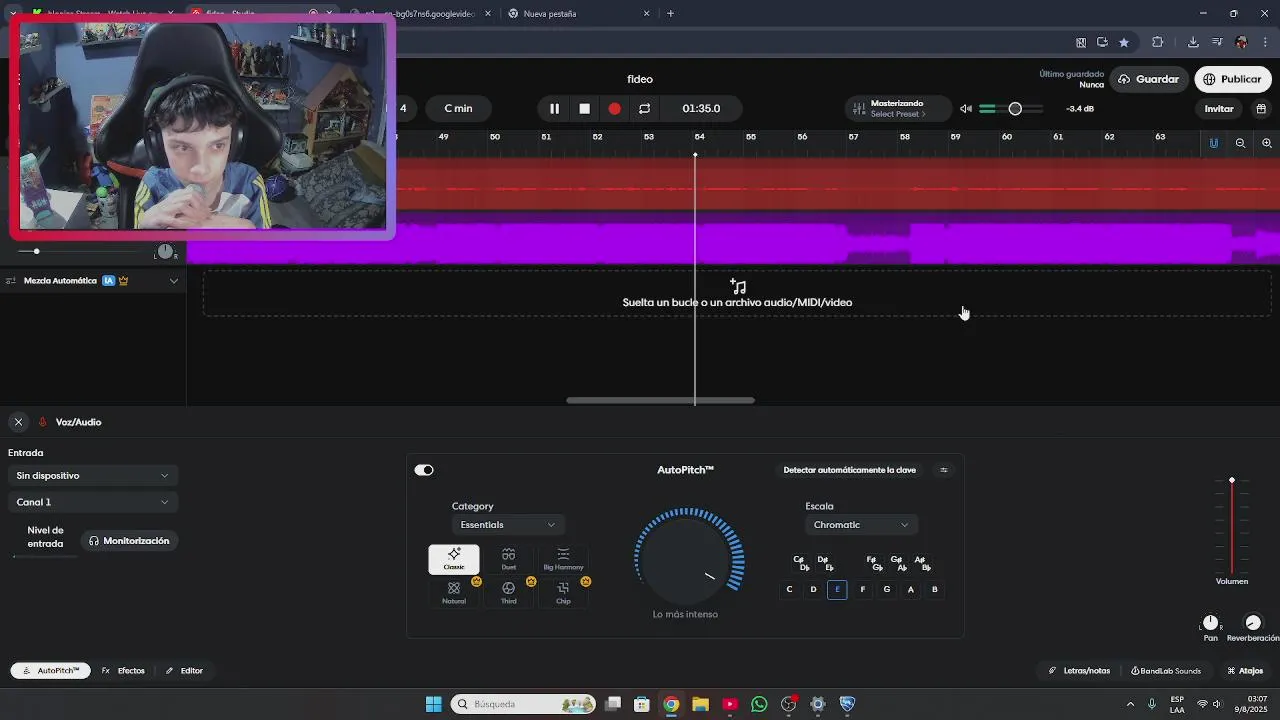Open browser extensions puzzle icon
The height and width of the screenshot is (720, 1280).
tap(1158, 42)
